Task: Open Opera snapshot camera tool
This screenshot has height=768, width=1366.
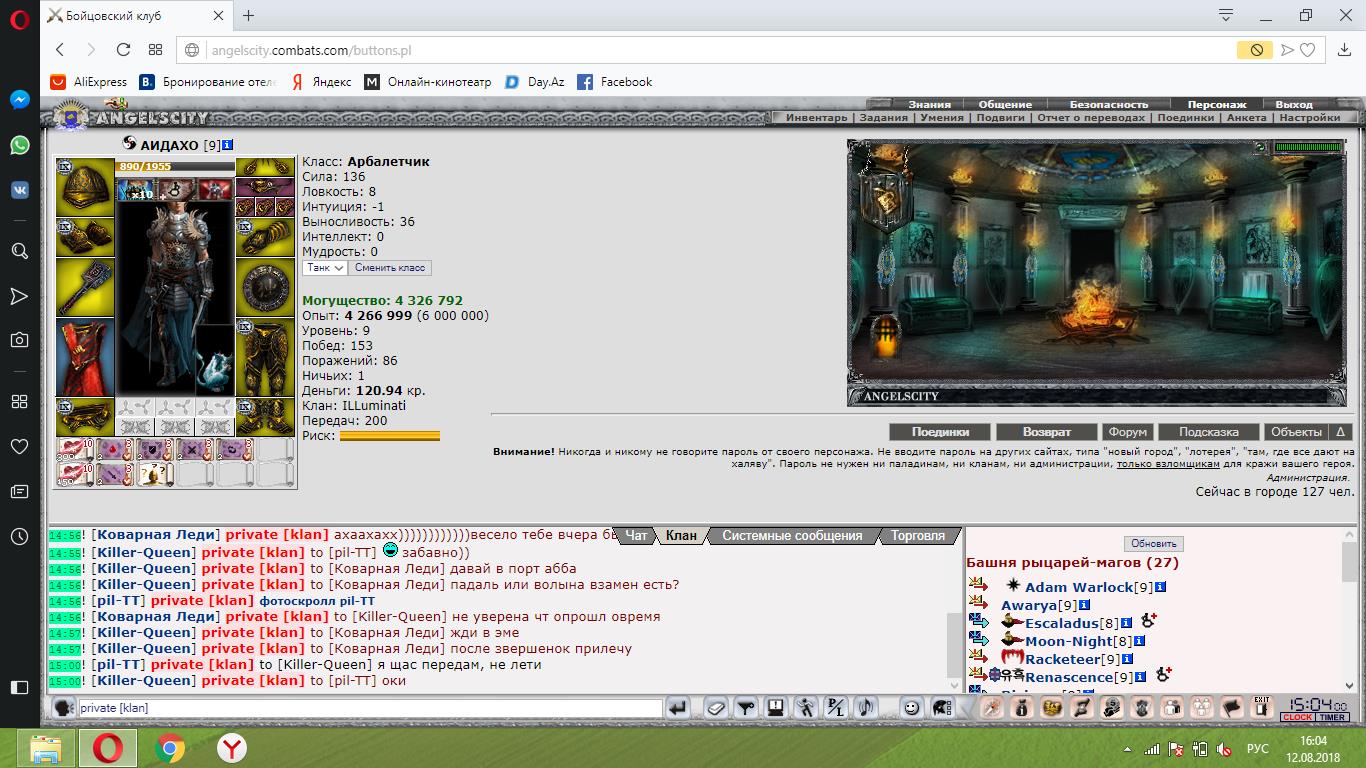Action: tap(19, 340)
